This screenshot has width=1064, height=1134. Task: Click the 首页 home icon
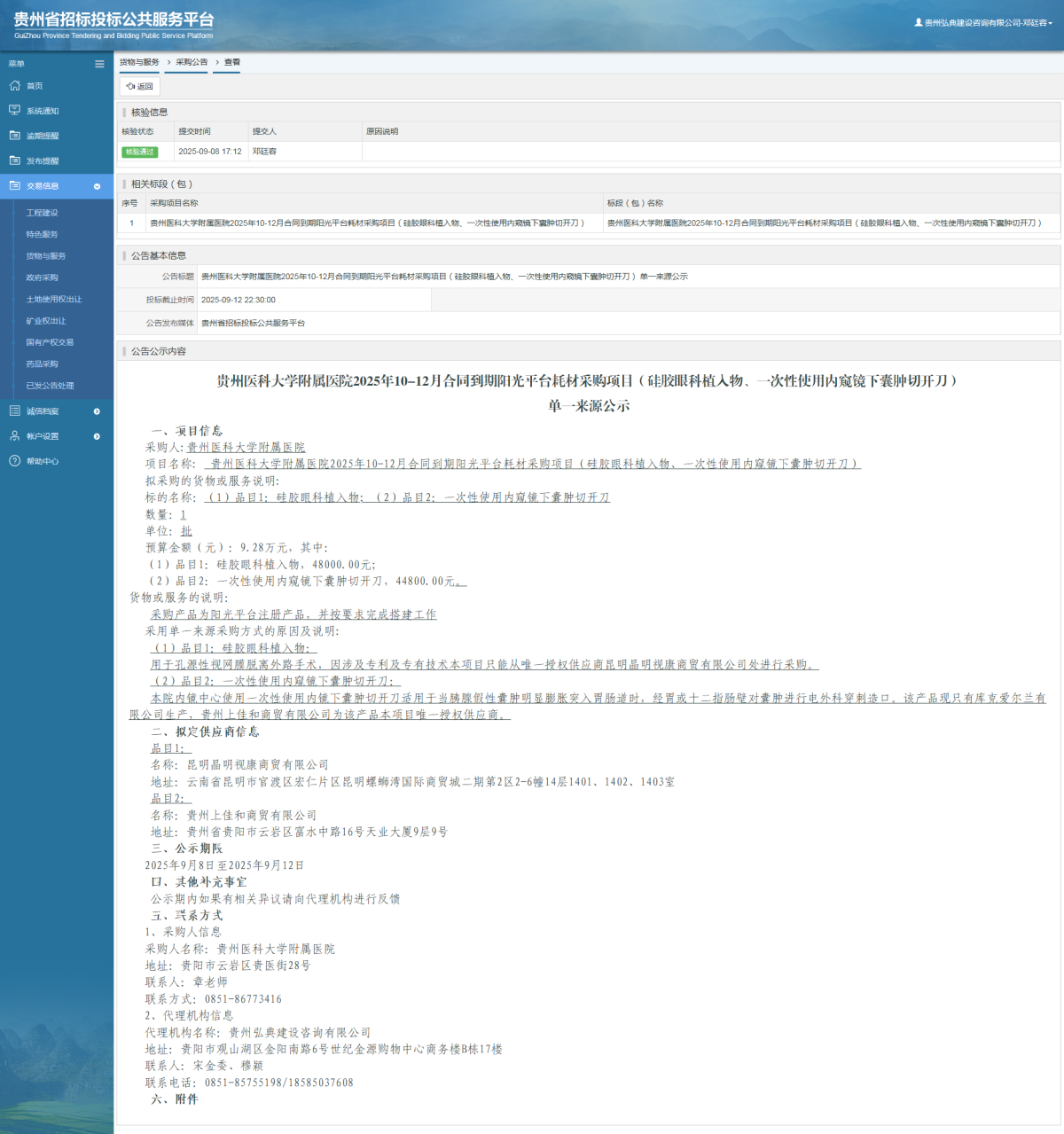click(14, 86)
